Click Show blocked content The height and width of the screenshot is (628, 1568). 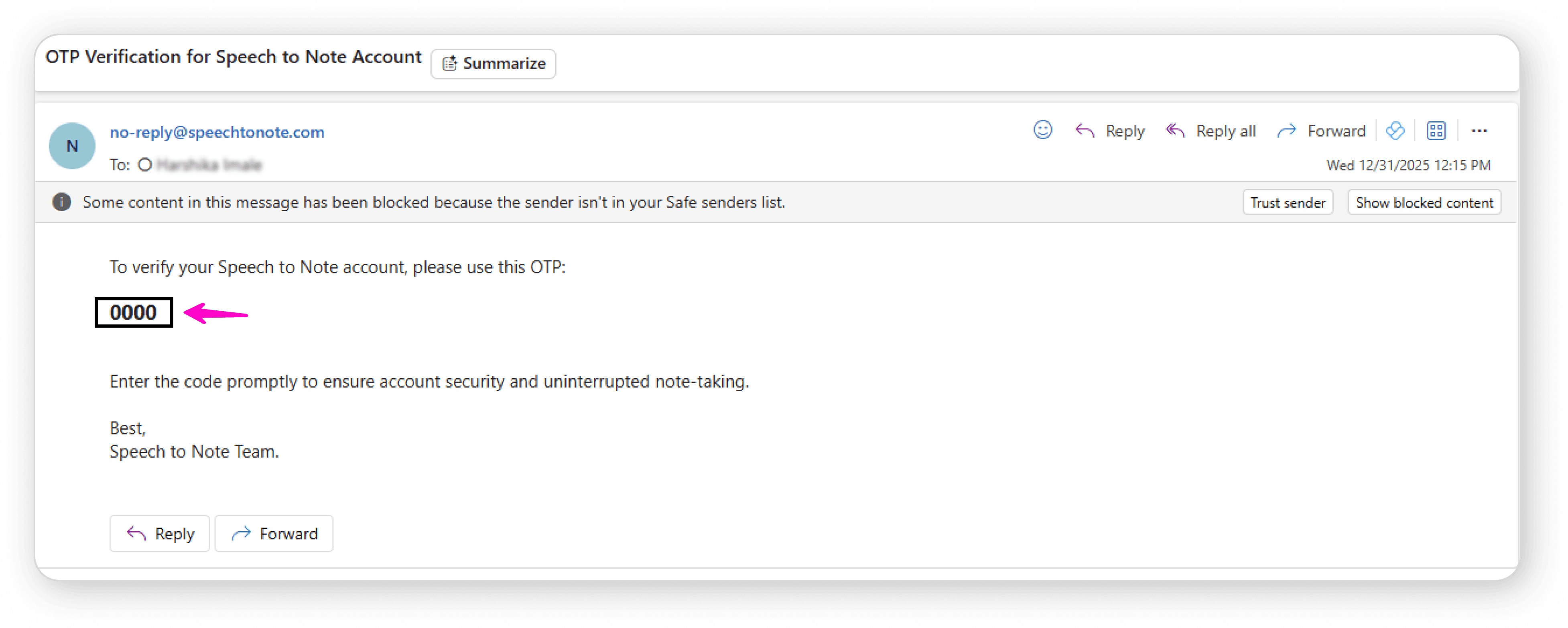[x=1424, y=203]
